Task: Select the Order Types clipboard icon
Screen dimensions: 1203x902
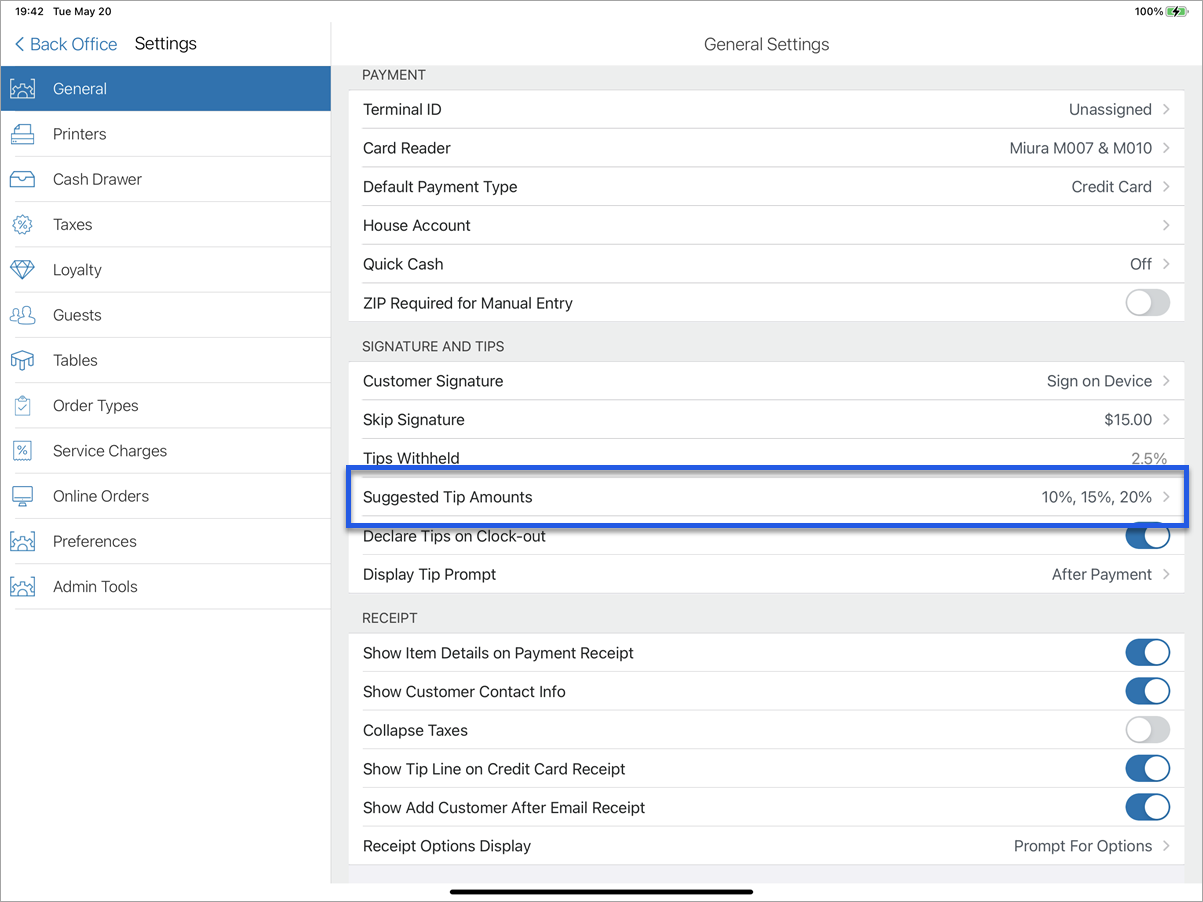Action: click(22, 406)
